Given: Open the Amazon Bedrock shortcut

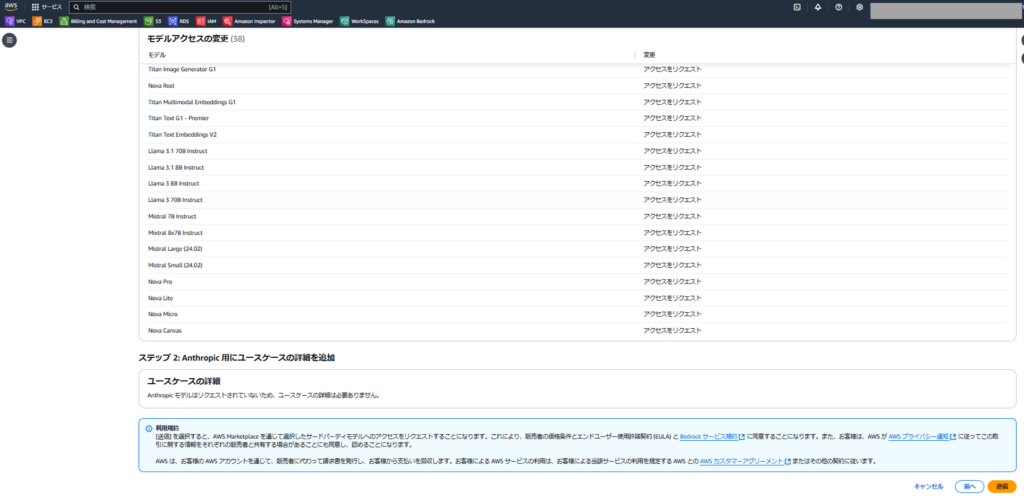Looking at the screenshot, I should [411, 21].
